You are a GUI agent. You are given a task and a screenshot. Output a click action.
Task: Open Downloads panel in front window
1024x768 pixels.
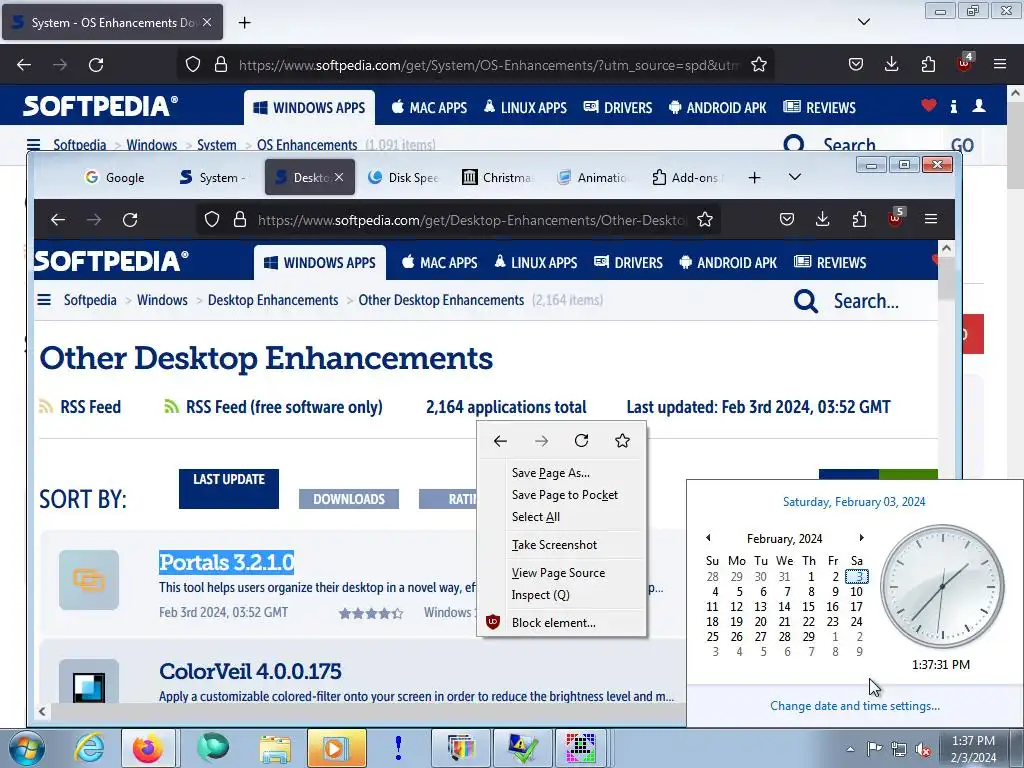click(823, 219)
